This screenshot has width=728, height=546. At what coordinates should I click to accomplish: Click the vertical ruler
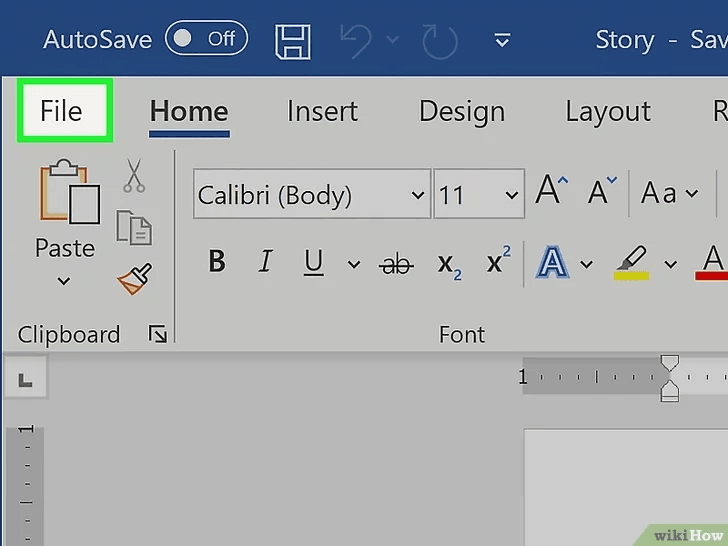[25, 485]
